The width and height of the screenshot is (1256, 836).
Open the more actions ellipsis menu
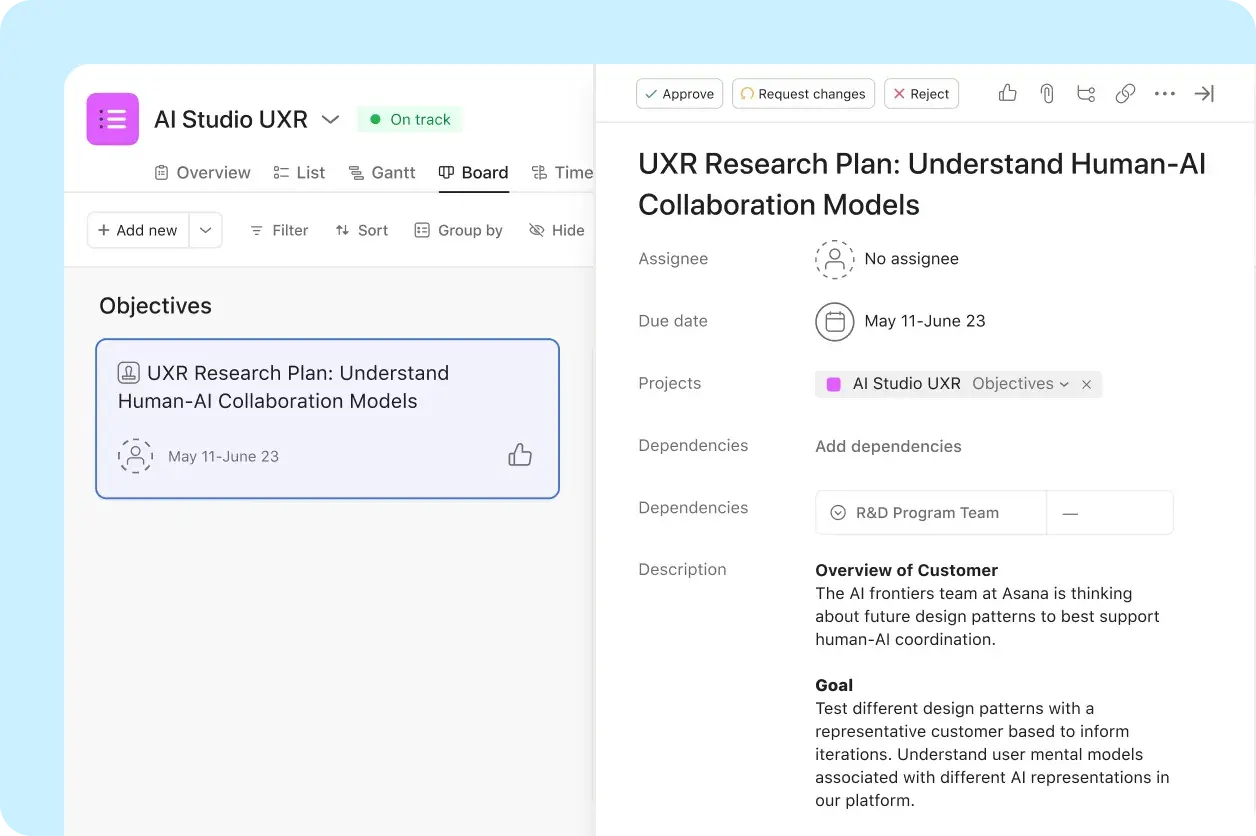(1165, 93)
